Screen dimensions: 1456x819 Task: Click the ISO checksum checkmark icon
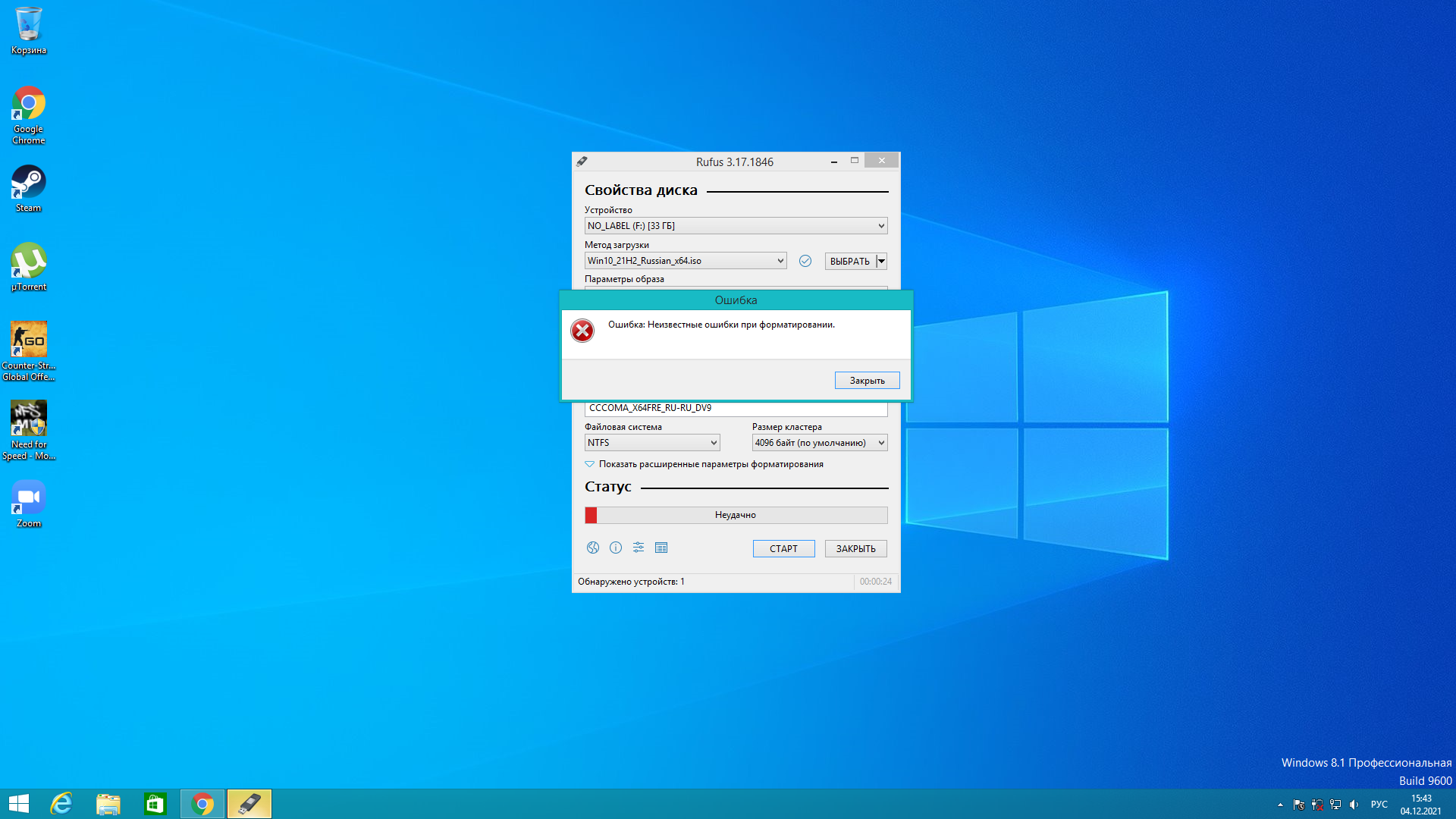point(805,261)
